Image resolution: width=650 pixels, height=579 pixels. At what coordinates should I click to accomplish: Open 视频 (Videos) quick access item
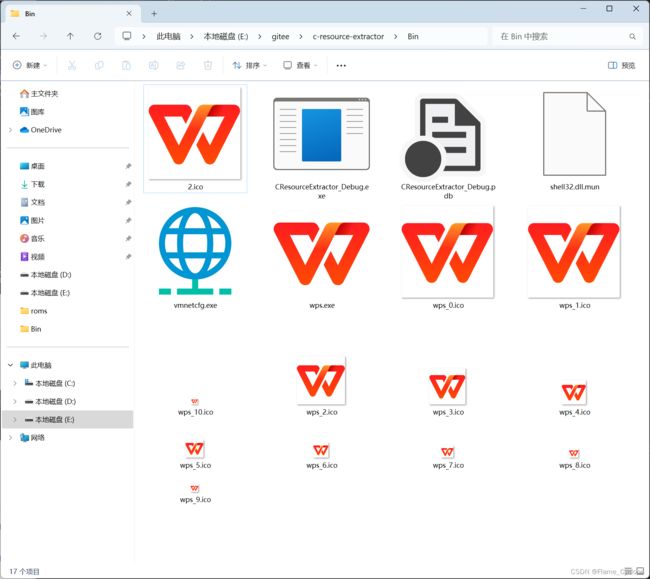click(x=32, y=257)
